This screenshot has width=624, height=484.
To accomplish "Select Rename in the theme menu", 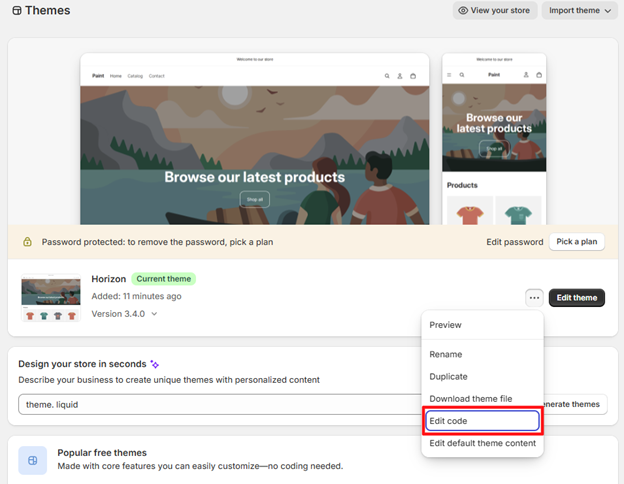I will tap(445, 354).
